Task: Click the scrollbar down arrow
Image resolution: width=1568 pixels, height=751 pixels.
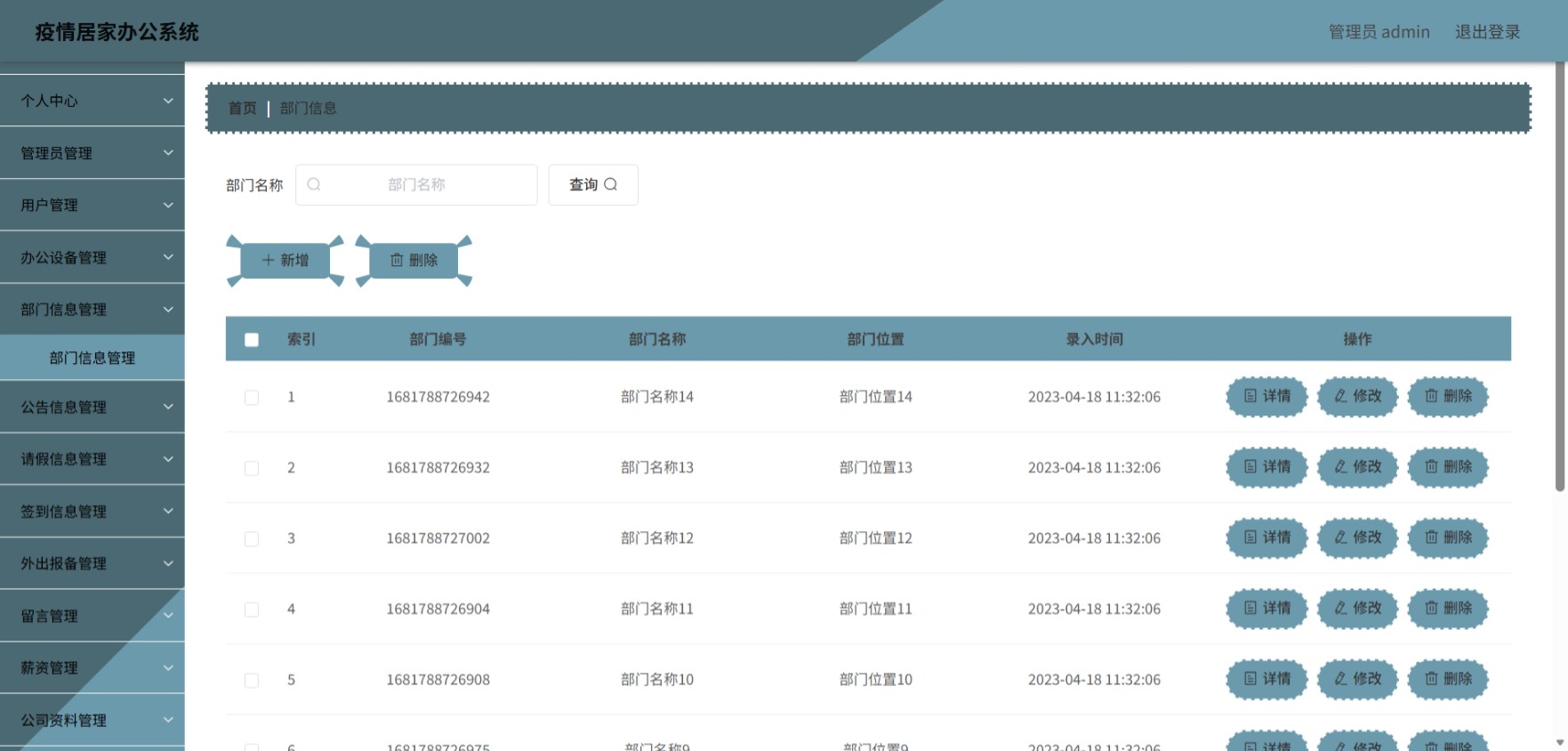Action: point(1560,742)
